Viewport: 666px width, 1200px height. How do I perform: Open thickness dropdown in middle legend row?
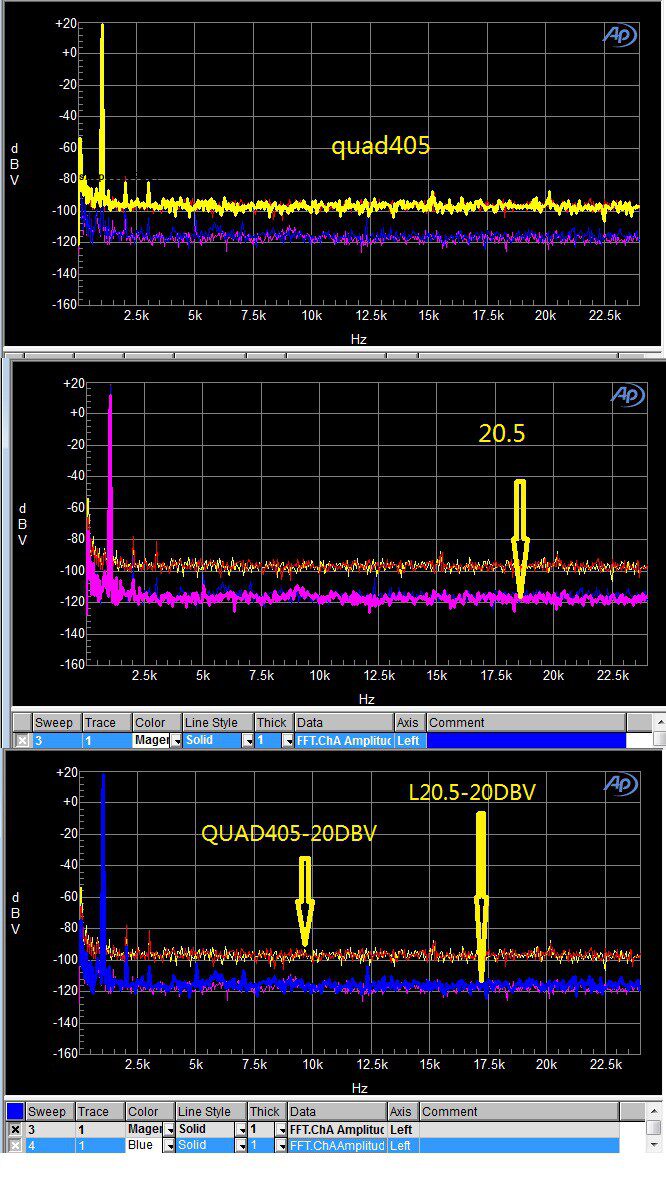[288, 741]
